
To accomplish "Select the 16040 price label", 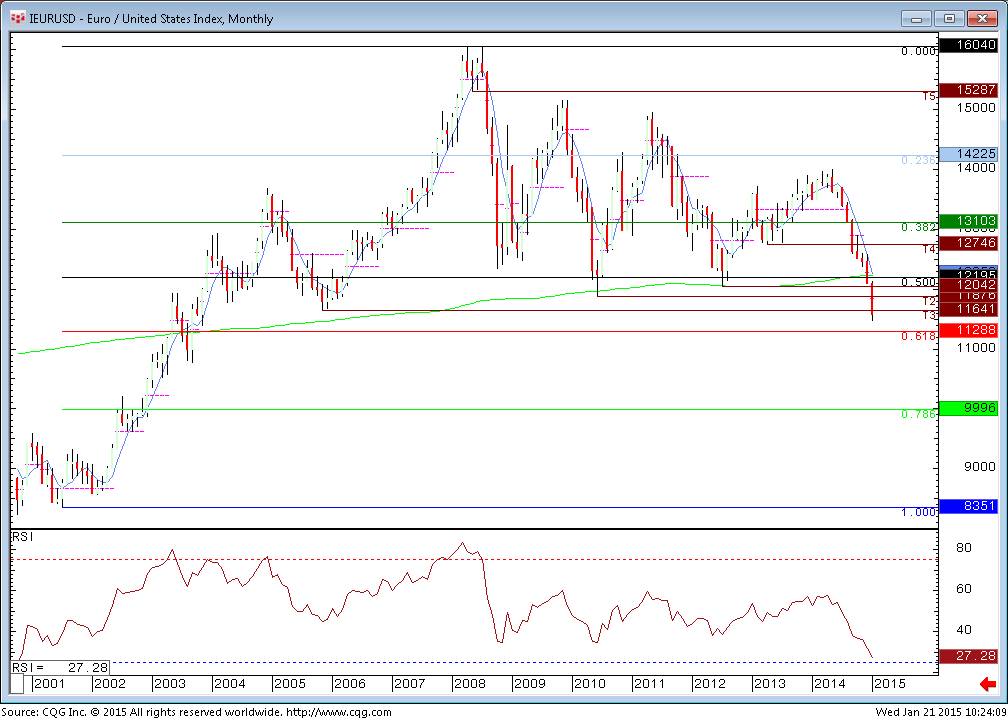I will (x=975, y=46).
